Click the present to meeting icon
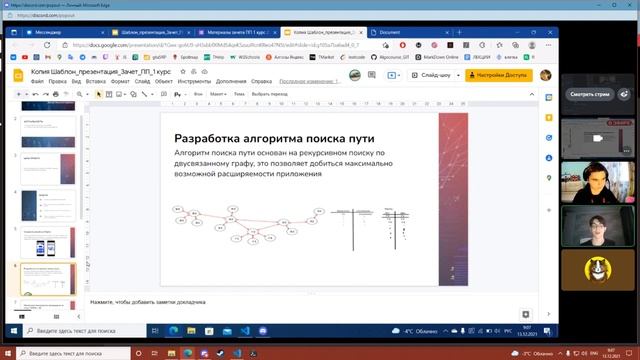This screenshot has height=360, width=640. pyautogui.click(x=392, y=76)
